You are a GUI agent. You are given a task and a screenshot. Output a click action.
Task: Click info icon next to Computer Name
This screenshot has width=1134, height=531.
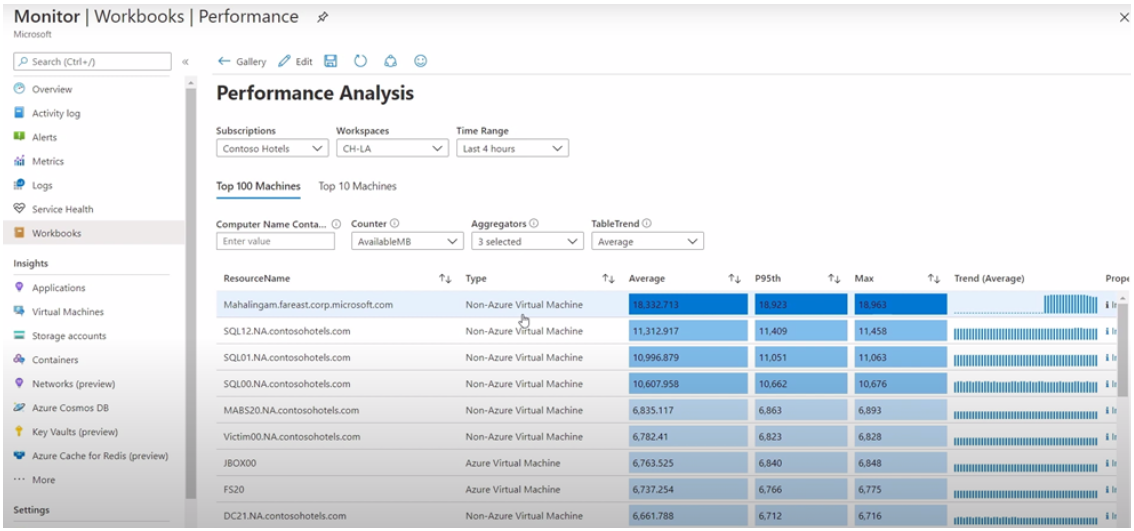(x=336, y=224)
